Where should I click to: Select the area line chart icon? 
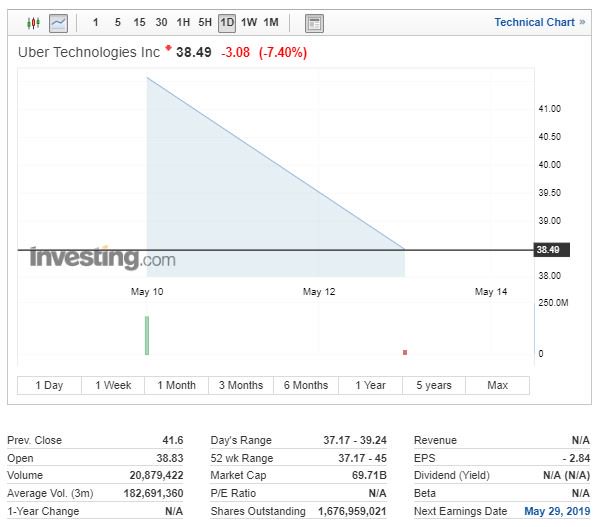point(58,23)
